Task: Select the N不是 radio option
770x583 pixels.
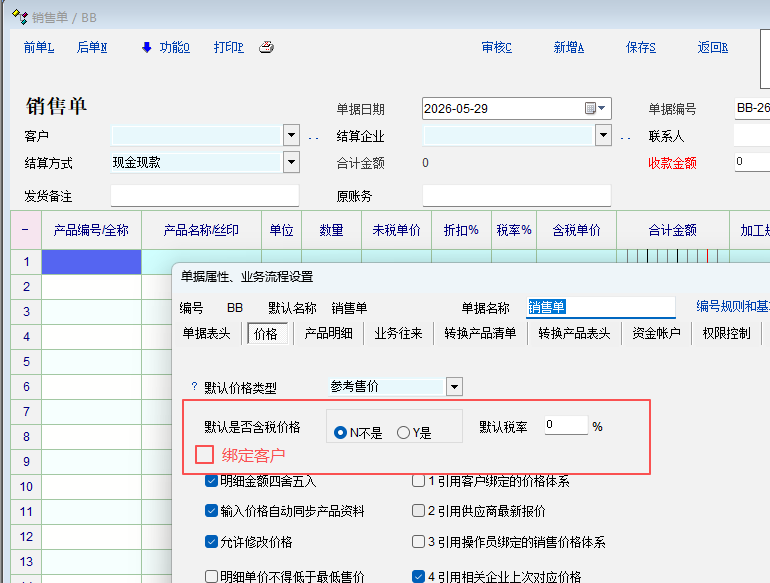Action: tap(340, 433)
